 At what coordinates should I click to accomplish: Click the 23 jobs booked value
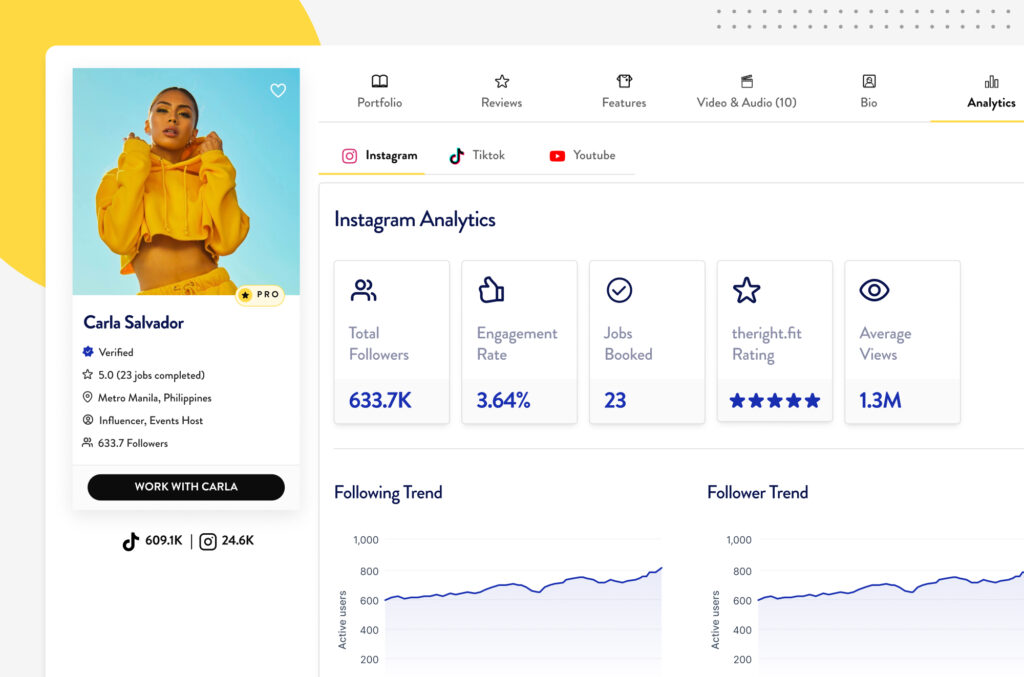point(615,400)
